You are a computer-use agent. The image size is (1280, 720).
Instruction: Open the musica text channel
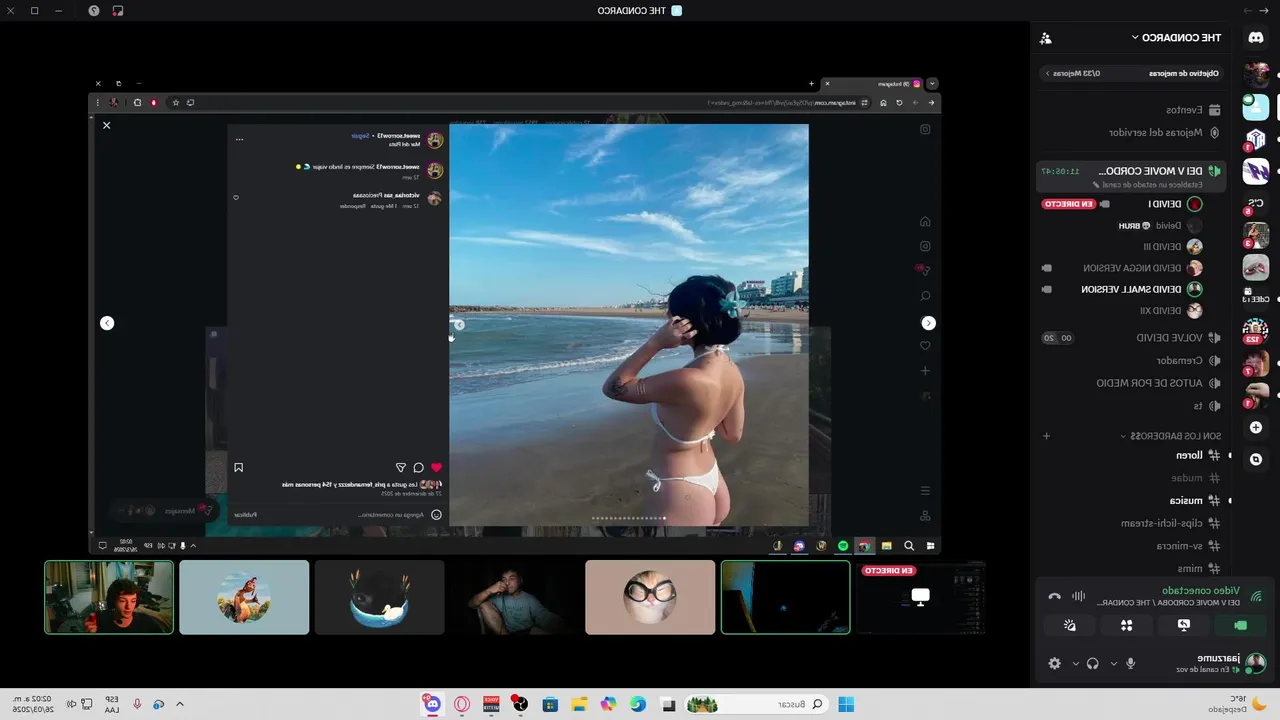[1195, 500]
